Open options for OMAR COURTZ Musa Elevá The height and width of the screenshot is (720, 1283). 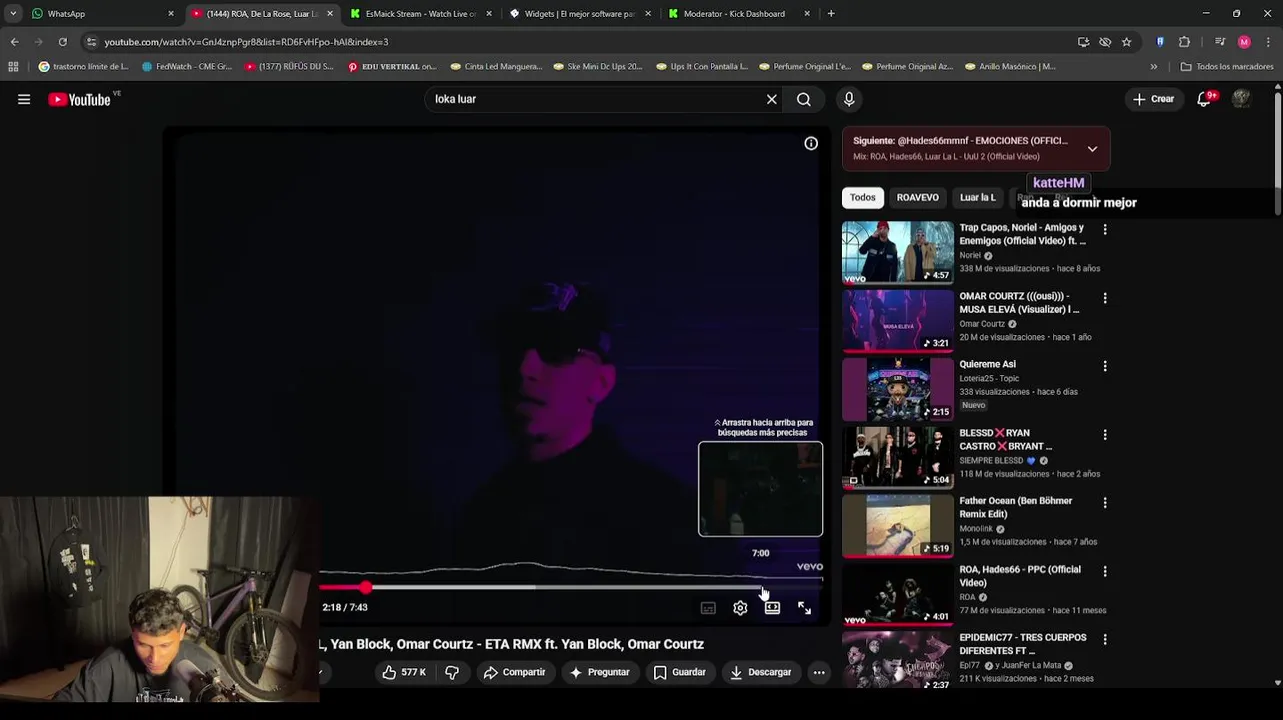[x=1105, y=298]
